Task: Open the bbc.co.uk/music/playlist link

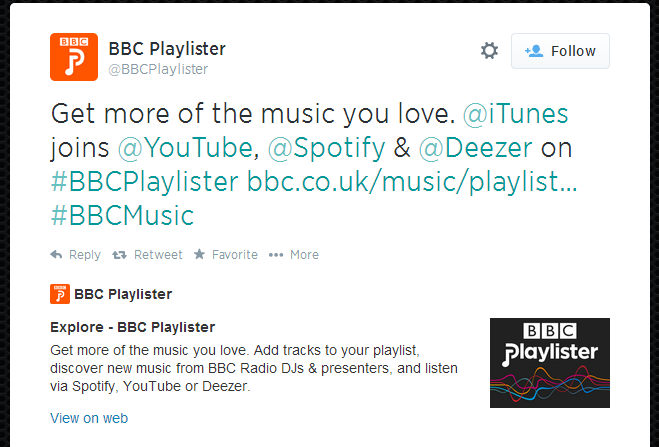Action: (411, 182)
